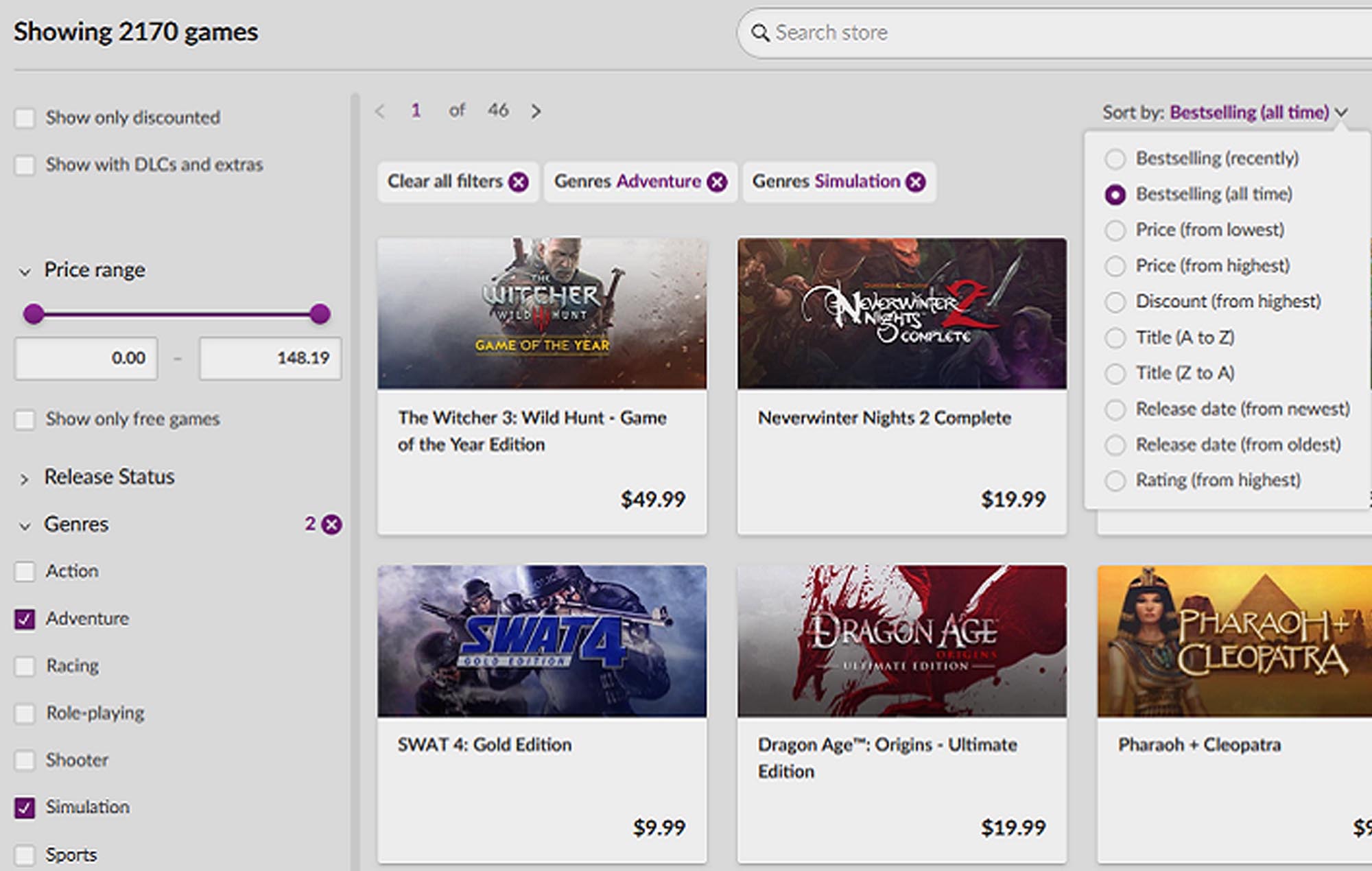Open Pharaoh + Cleopatra title link
Screen dimensions: 1372x871
1199,745
